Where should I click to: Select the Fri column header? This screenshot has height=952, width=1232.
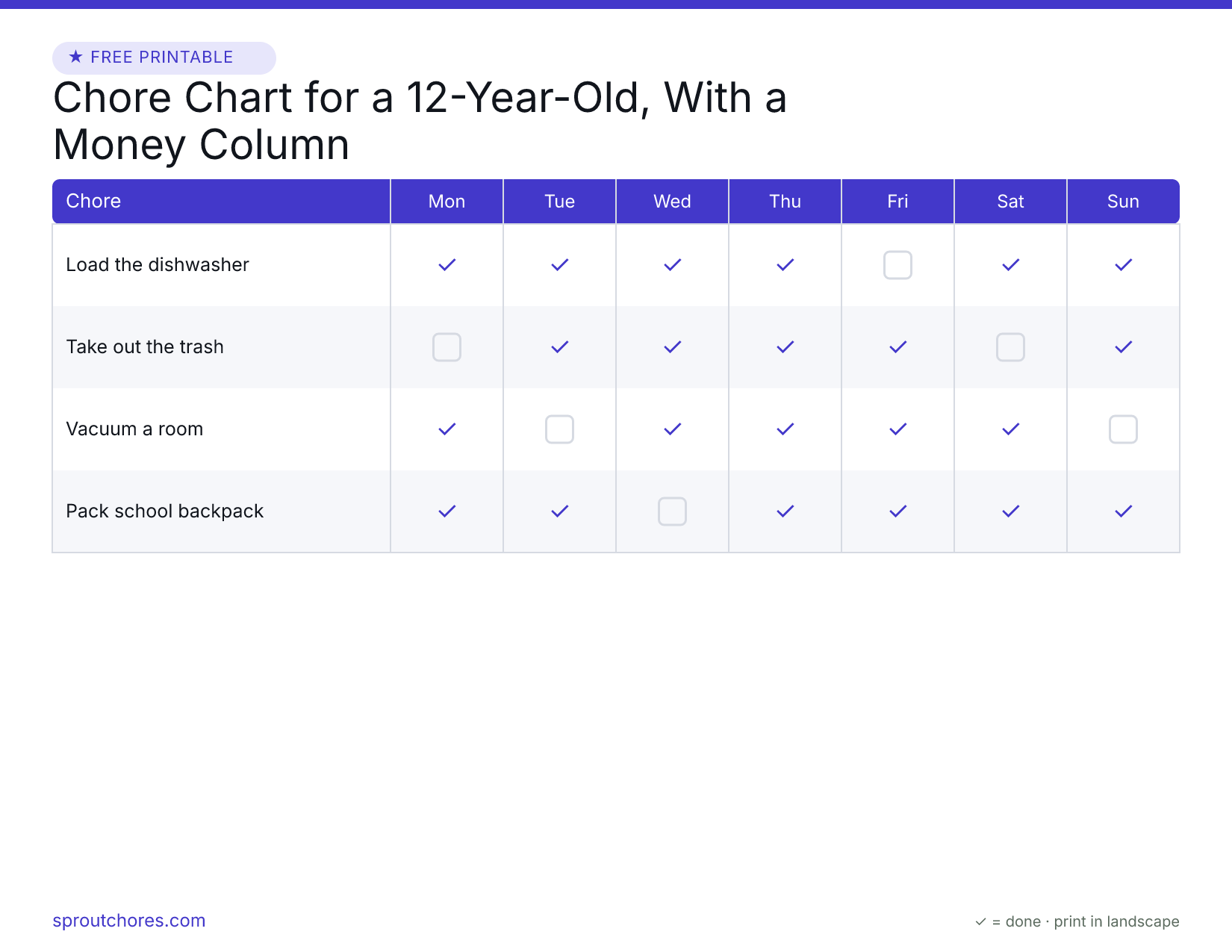[x=897, y=201]
